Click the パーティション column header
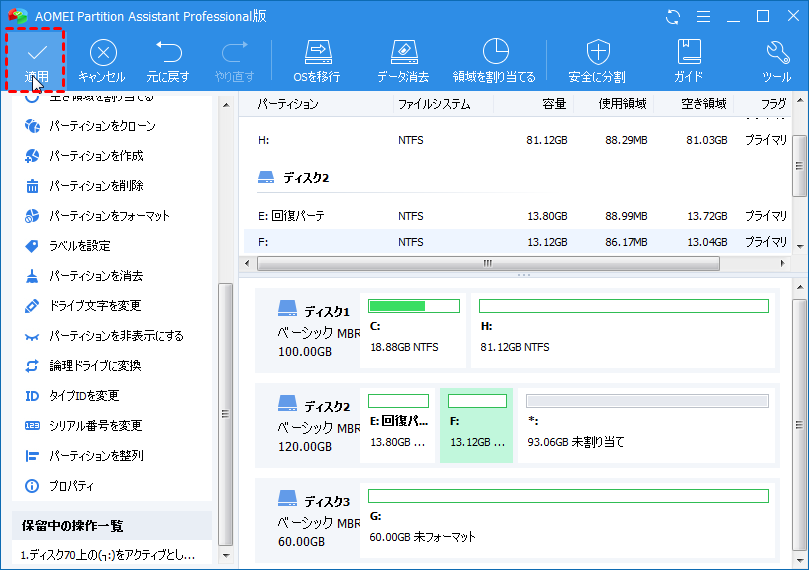This screenshot has height=570, width=809. (288, 104)
